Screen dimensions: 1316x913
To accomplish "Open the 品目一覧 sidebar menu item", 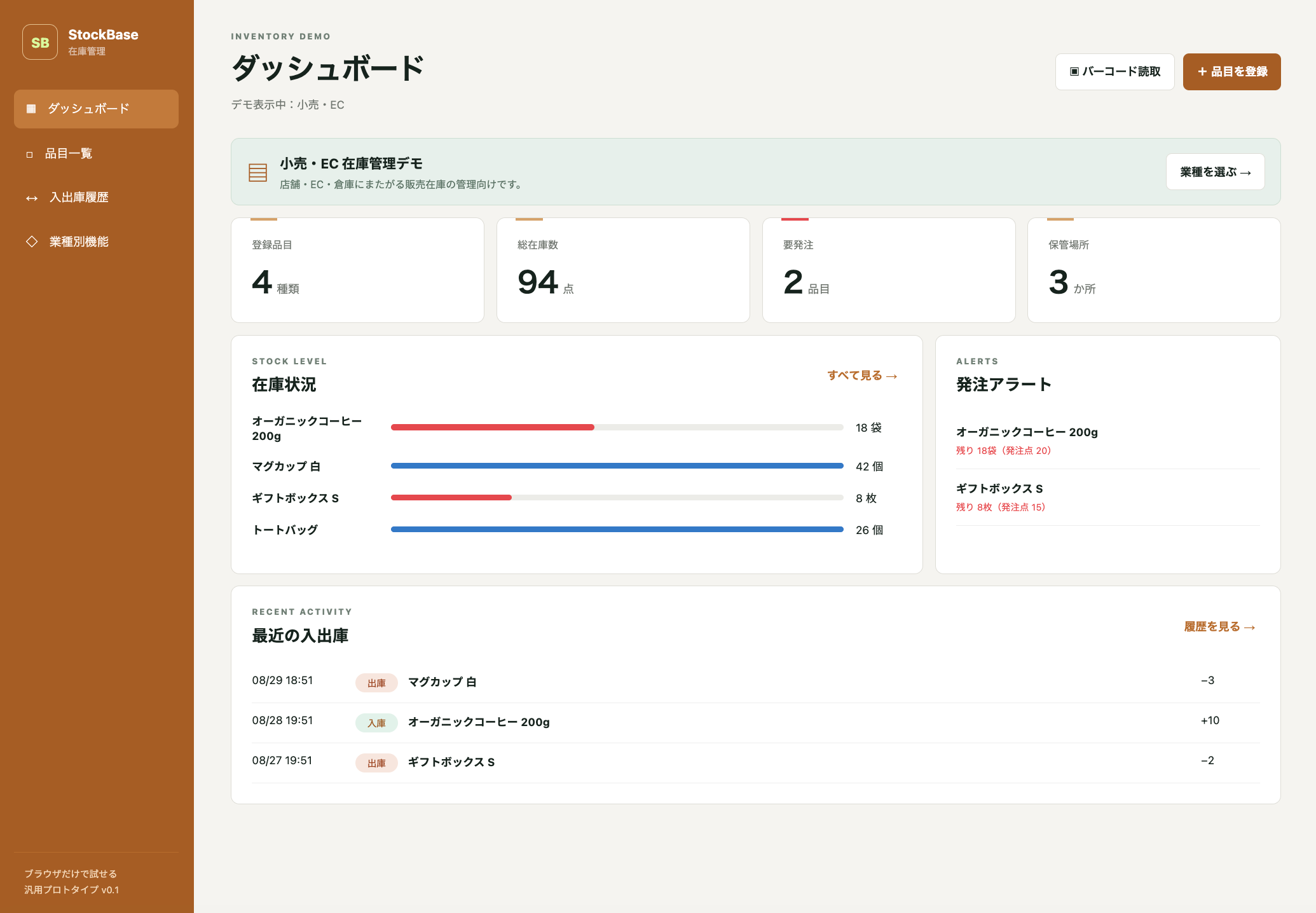I will tap(96, 153).
